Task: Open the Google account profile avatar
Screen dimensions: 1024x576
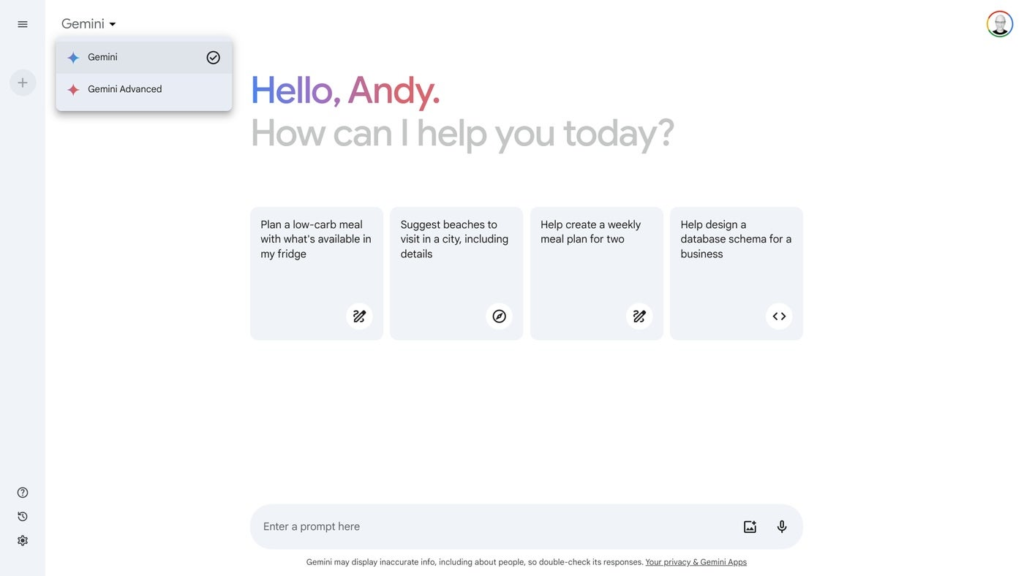Action: pyautogui.click(x=999, y=24)
